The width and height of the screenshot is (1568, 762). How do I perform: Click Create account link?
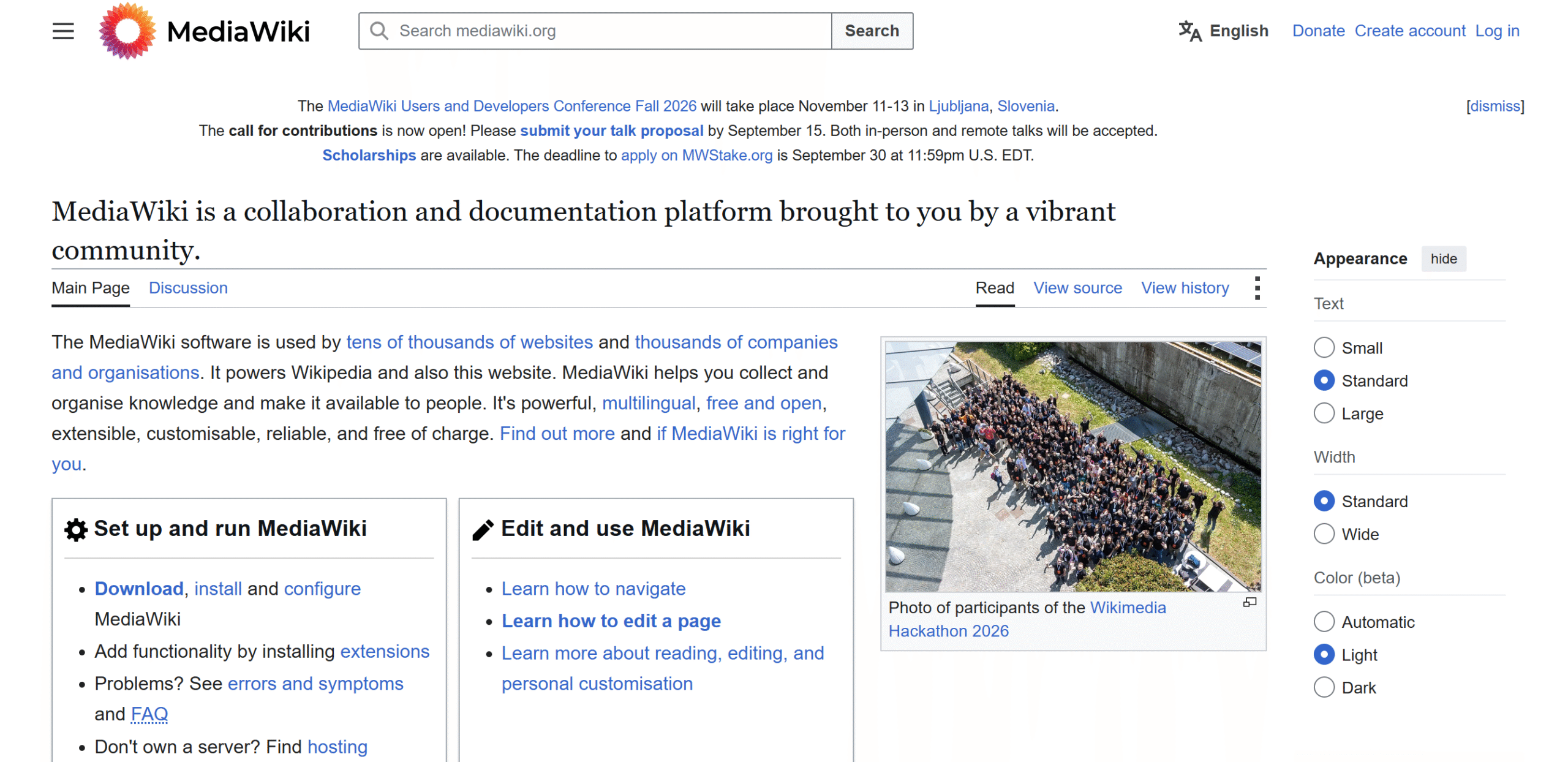(x=1409, y=31)
